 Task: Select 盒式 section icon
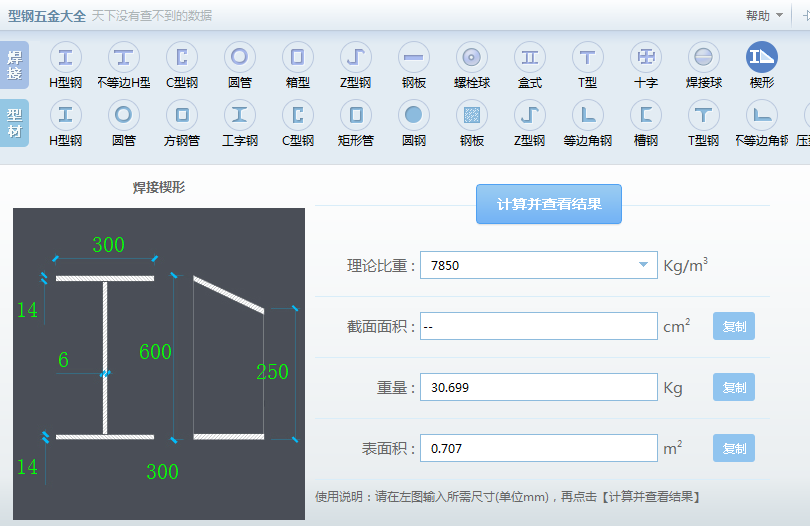pyautogui.click(x=530, y=57)
